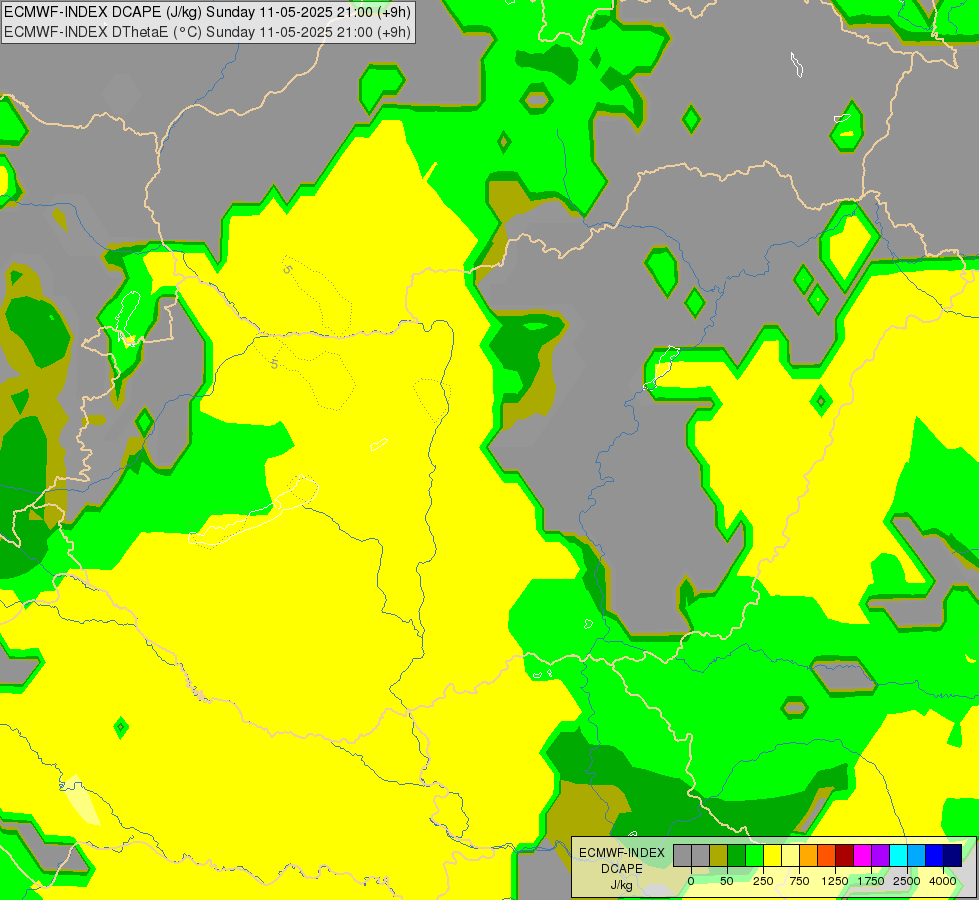The height and width of the screenshot is (900, 979).
Task: Click the legend value '1250'
Action: (835, 881)
